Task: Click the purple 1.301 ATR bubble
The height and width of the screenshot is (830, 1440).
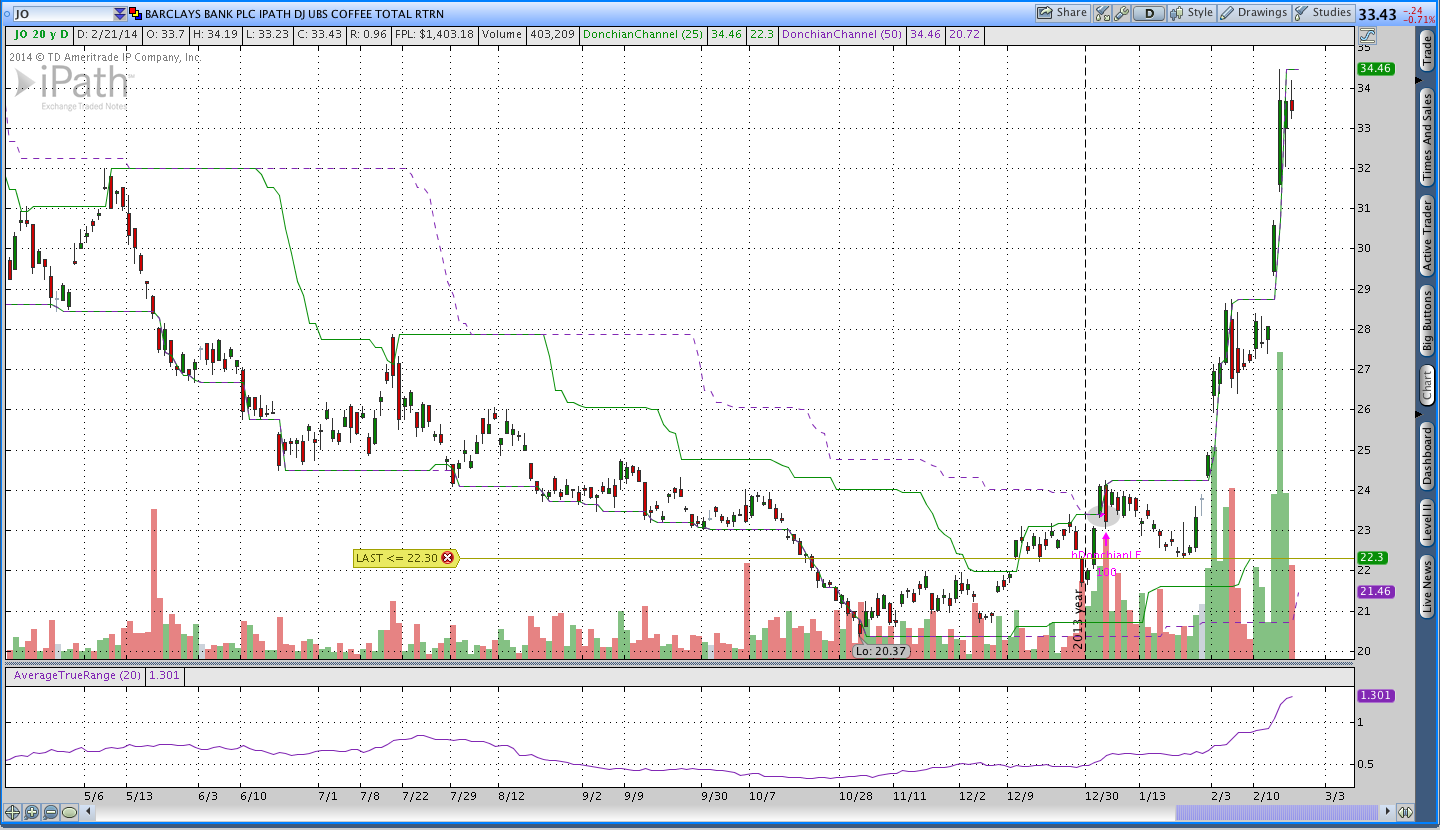Action: point(1376,696)
